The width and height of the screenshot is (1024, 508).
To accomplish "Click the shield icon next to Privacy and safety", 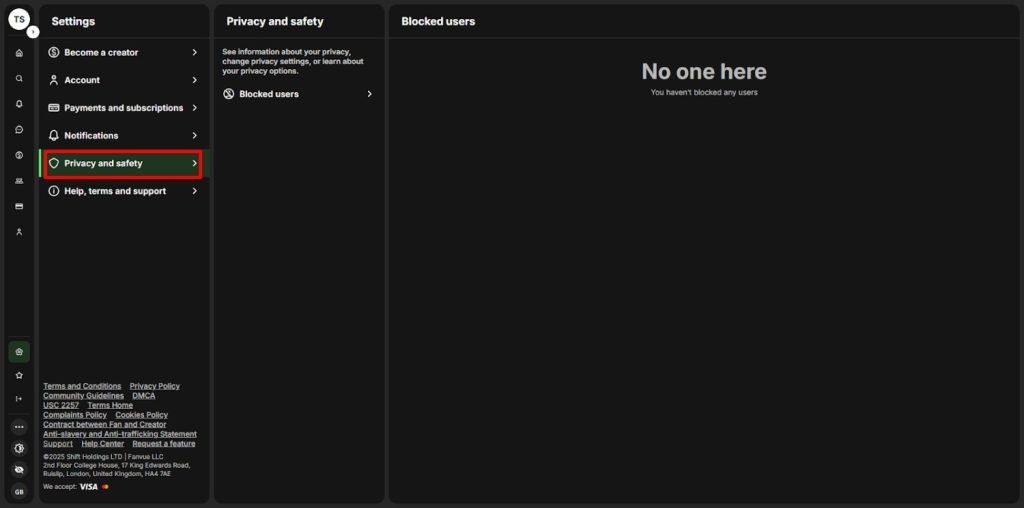I will [x=54, y=163].
